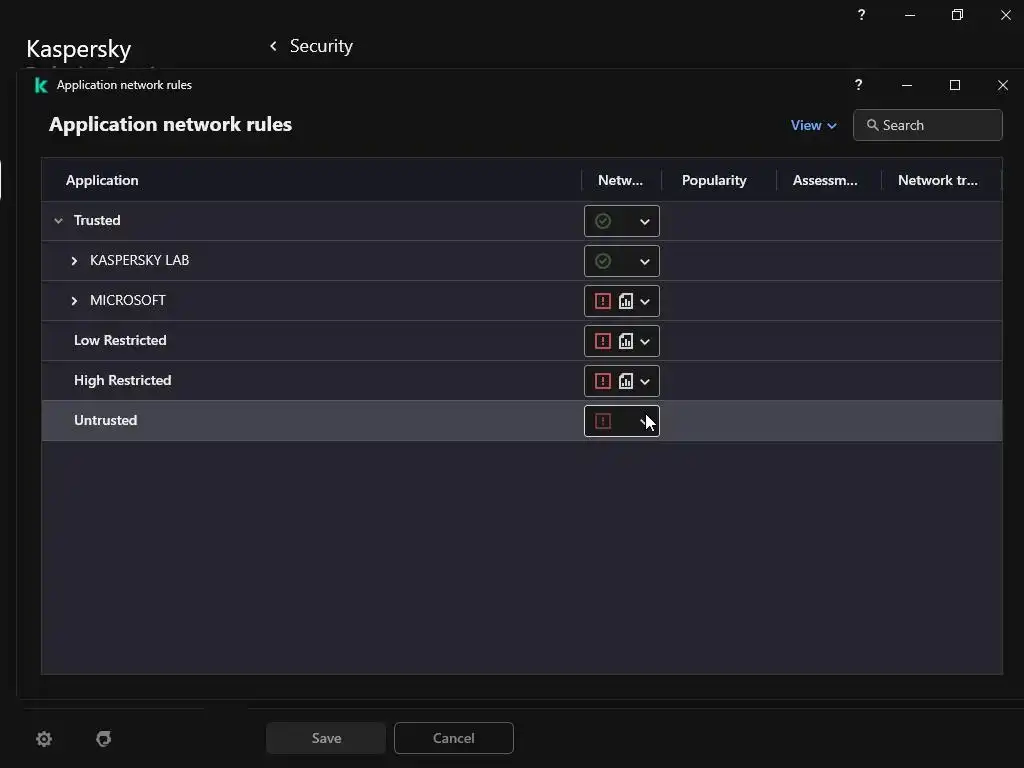The height and width of the screenshot is (768, 1024).
Task: Select the Untrusted row
Action: click(x=522, y=421)
